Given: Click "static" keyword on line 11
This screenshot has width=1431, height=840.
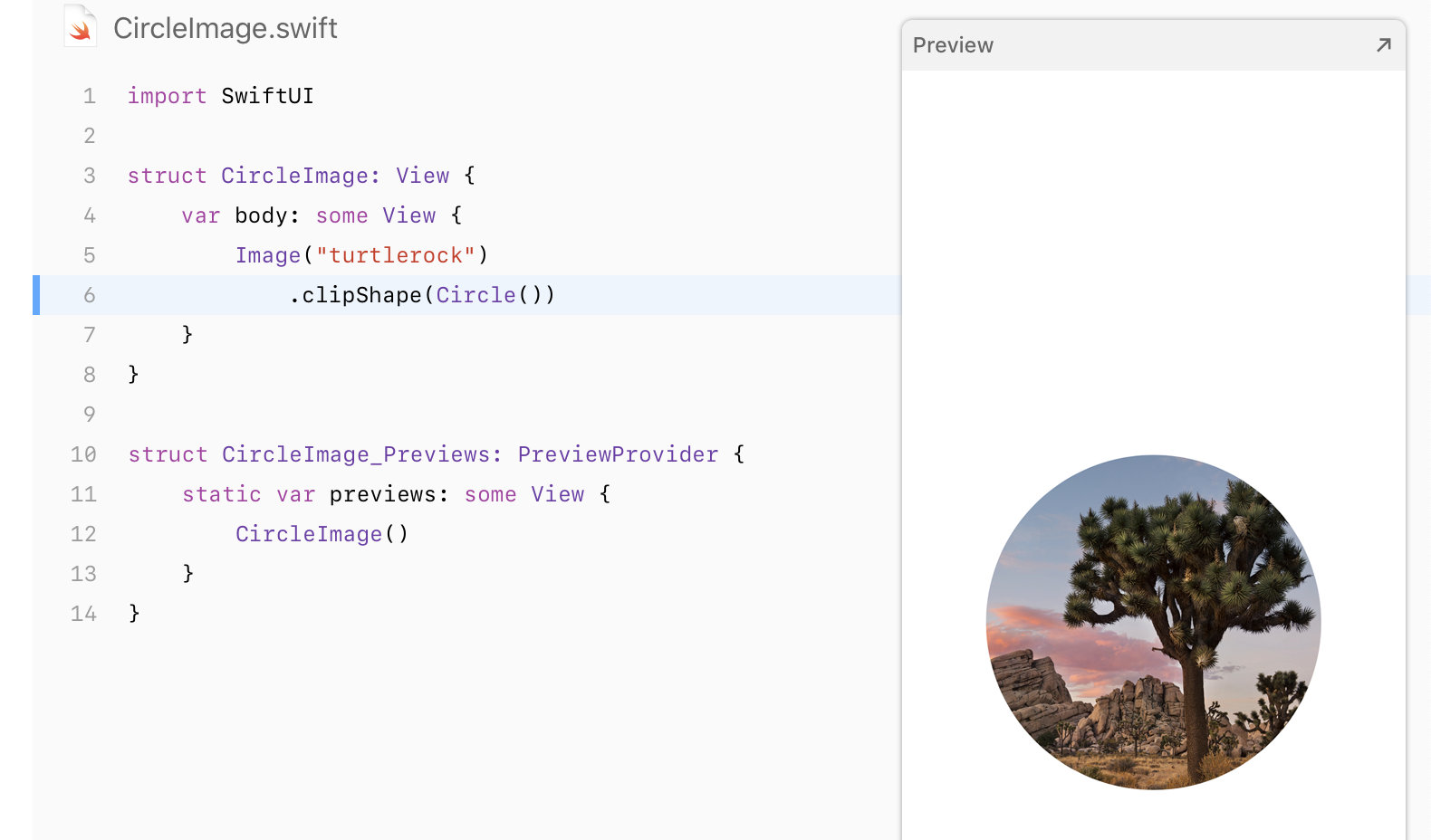Looking at the screenshot, I should 222,494.
